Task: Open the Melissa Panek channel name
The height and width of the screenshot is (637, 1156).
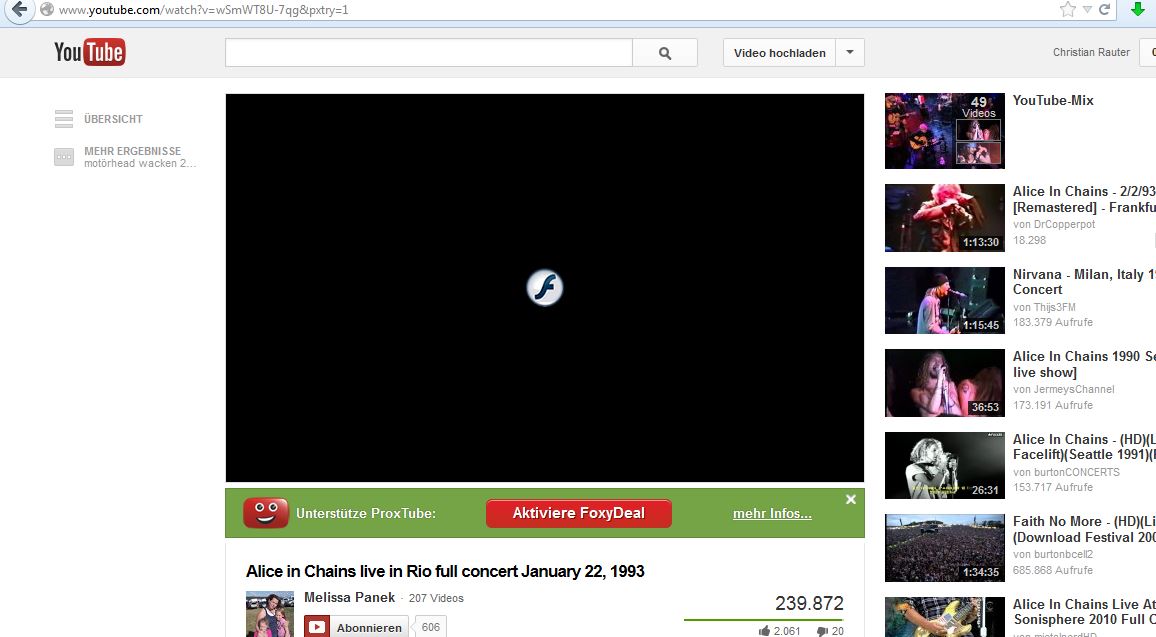Action: coord(349,597)
